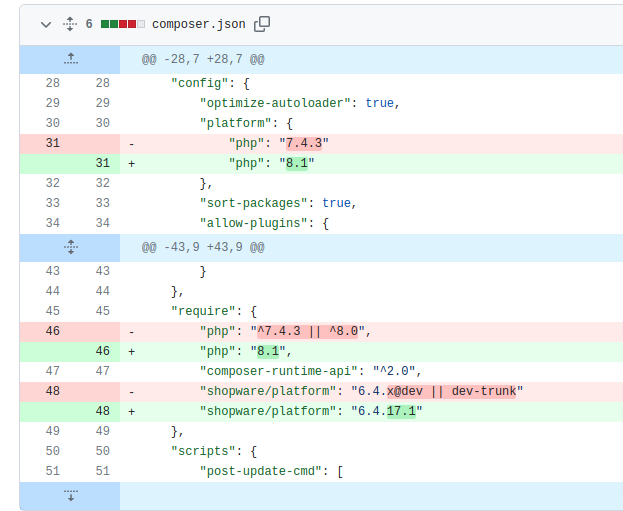Select added line number 31

coord(102,163)
